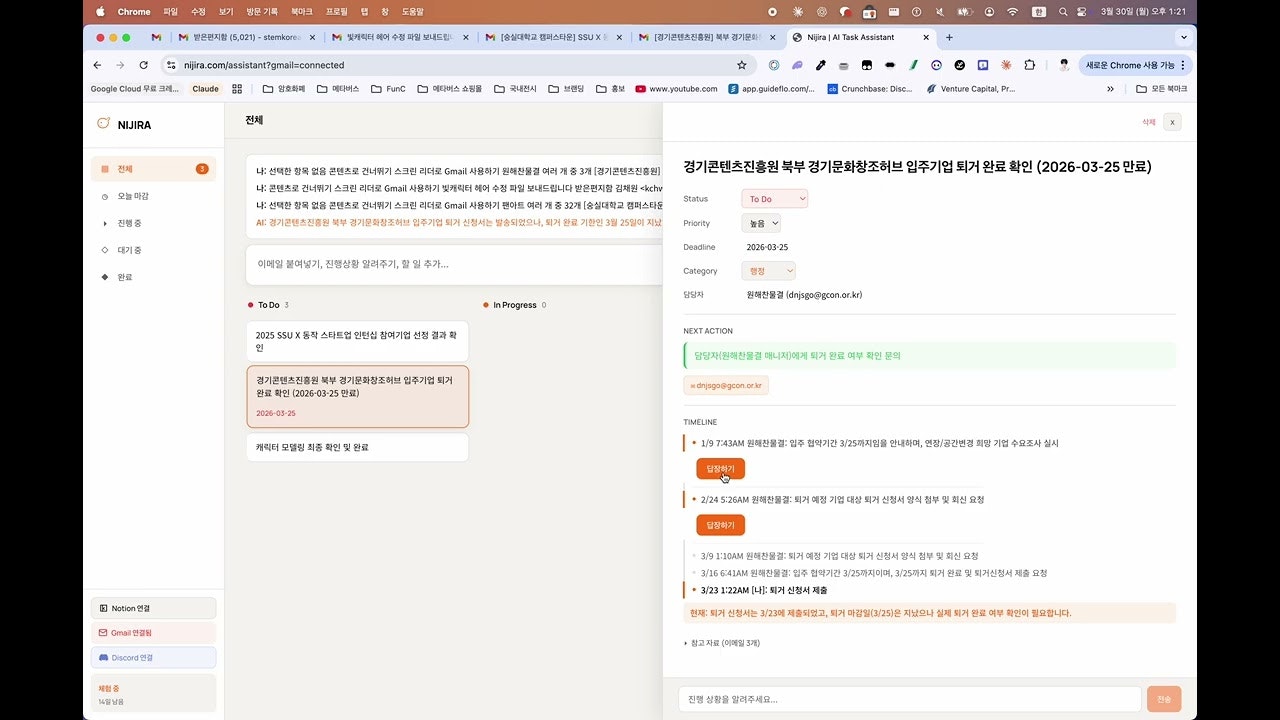Image resolution: width=1280 pixels, height=720 pixels.
Task: Open the Category 행정 dropdown
Action: [x=768, y=271]
